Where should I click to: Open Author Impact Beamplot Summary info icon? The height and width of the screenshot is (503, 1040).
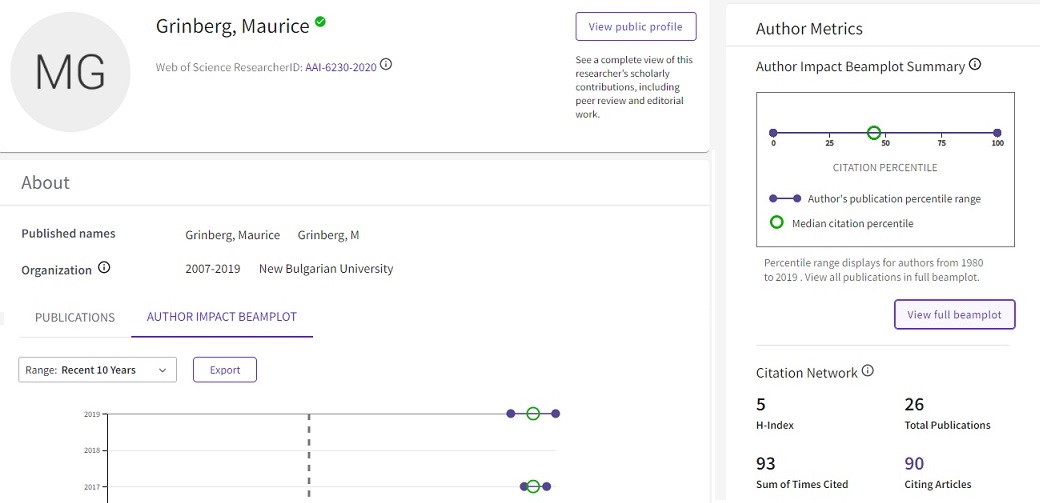click(x=975, y=65)
